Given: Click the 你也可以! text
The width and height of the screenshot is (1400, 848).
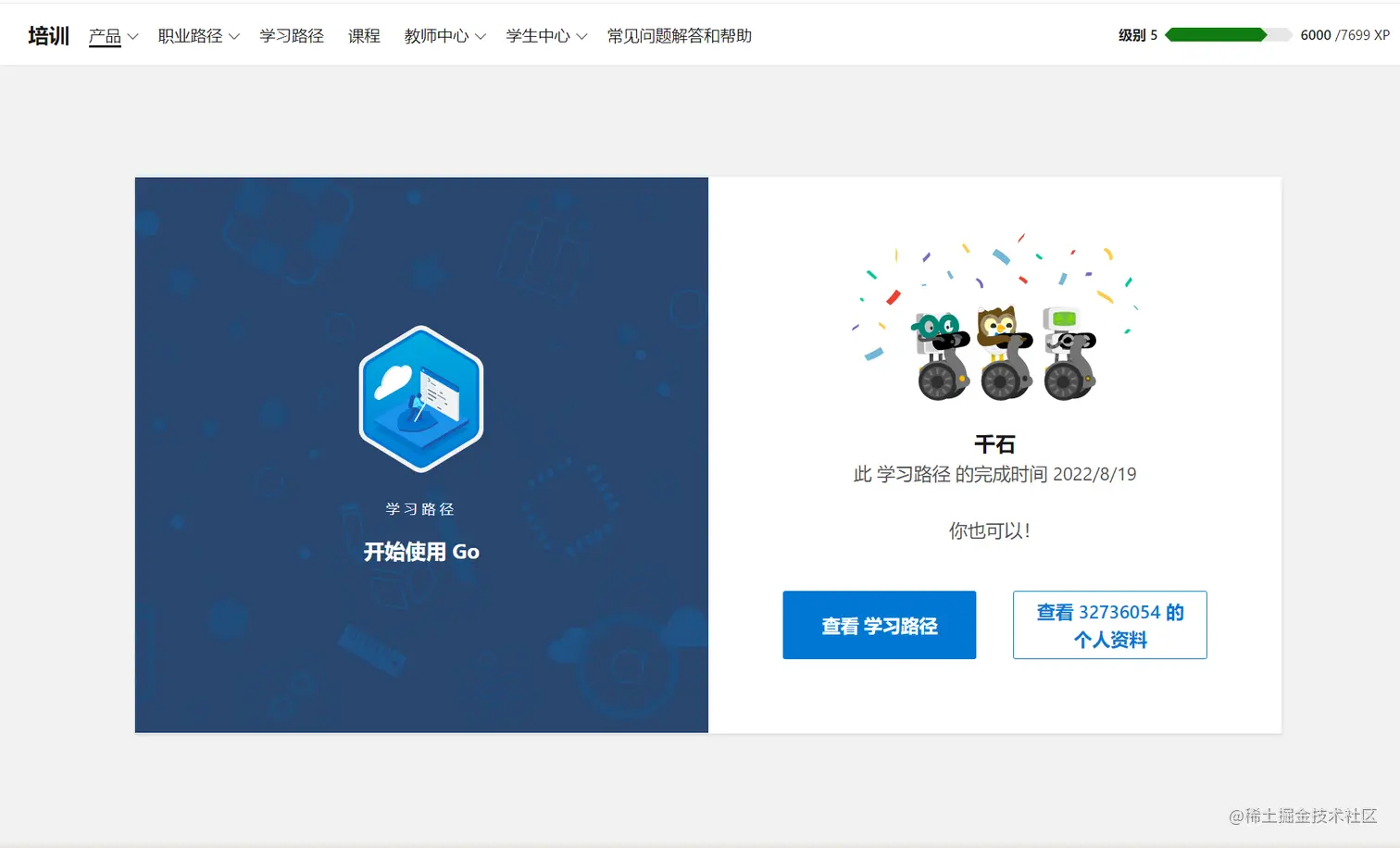Looking at the screenshot, I should (x=990, y=530).
